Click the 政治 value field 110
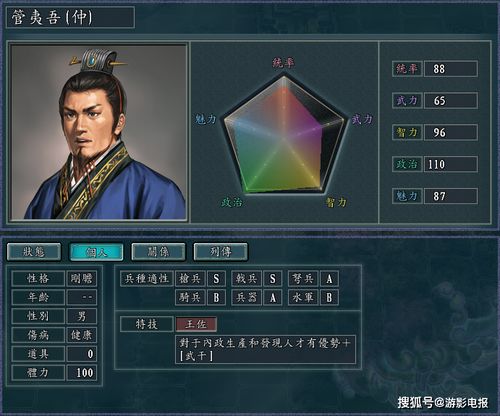The width and height of the screenshot is (500, 416). point(451,164)
